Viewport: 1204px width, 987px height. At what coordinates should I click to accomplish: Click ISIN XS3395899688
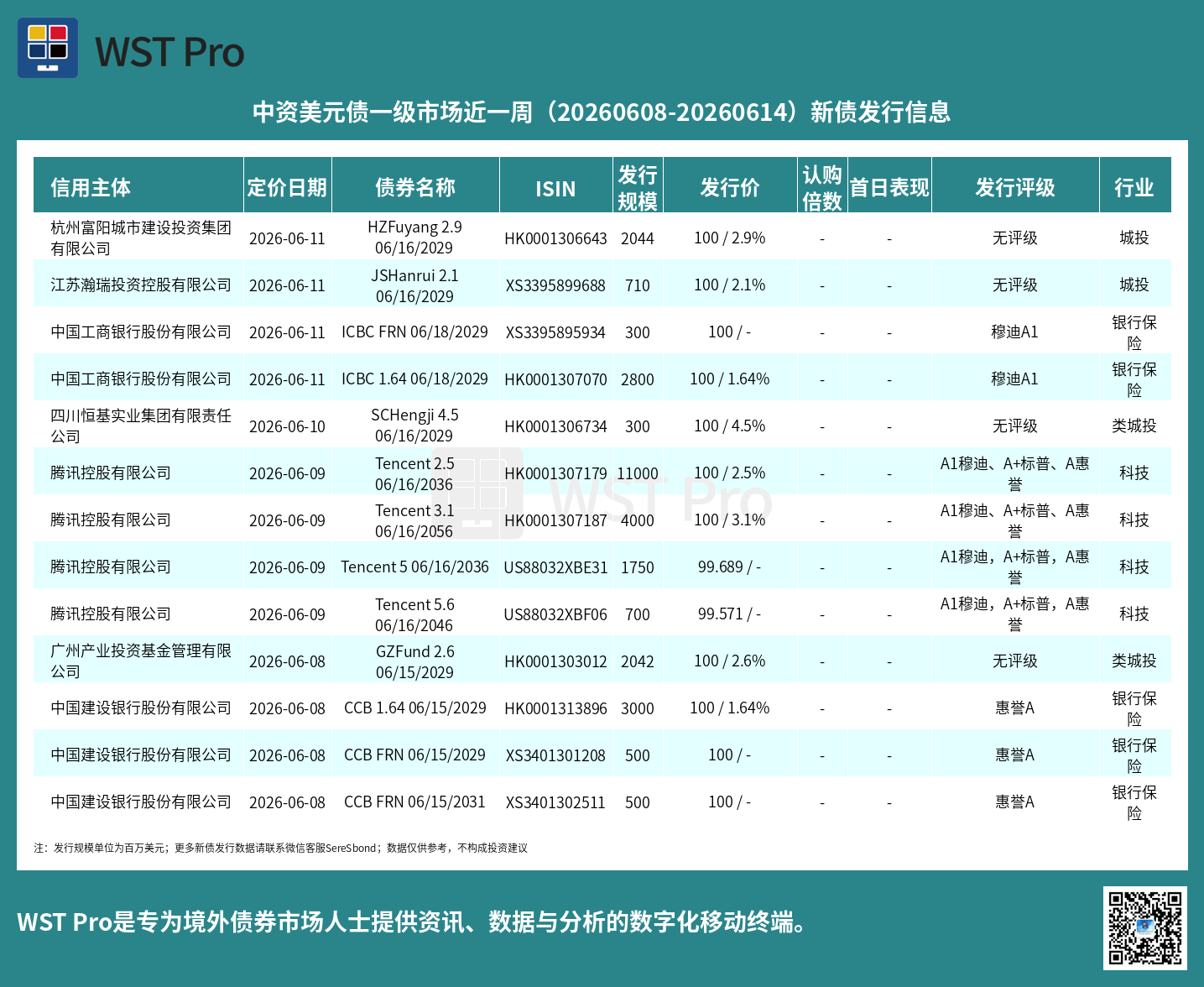pyautogui.click(x=555, y=286)
